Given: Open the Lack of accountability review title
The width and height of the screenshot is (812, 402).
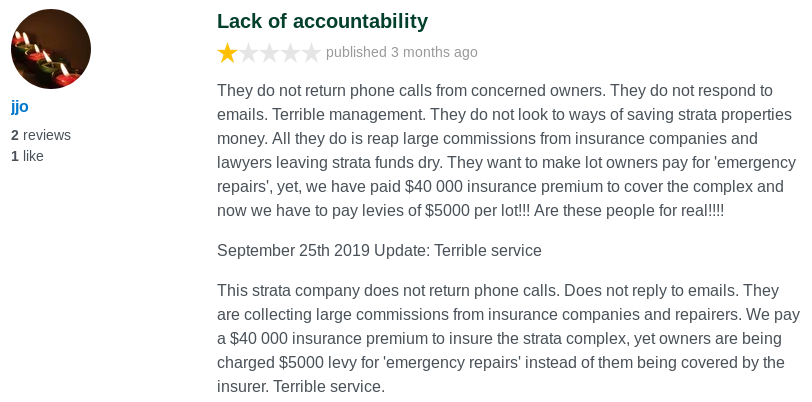Looking at the screenshot, I should [322, 21].
